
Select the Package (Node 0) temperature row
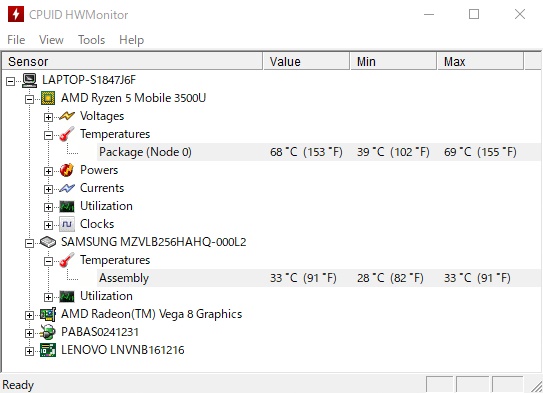tap(319, 152)
